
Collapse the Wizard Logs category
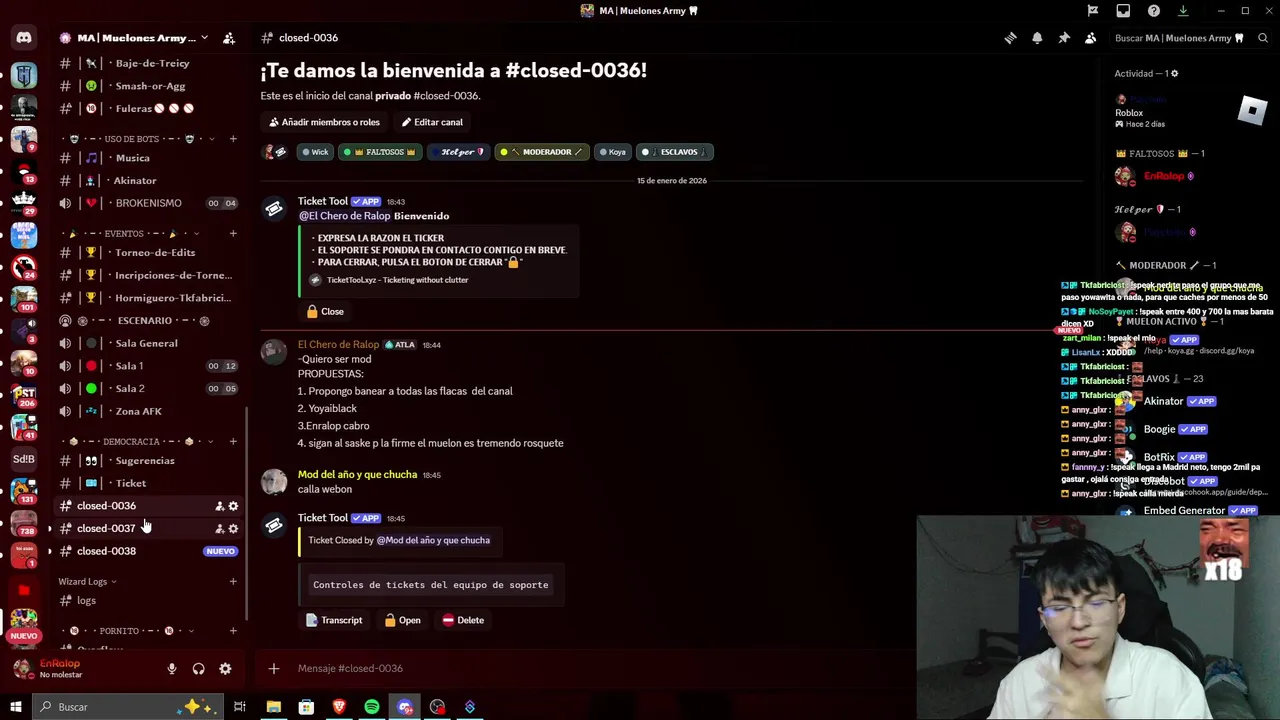tap(87, 582)
